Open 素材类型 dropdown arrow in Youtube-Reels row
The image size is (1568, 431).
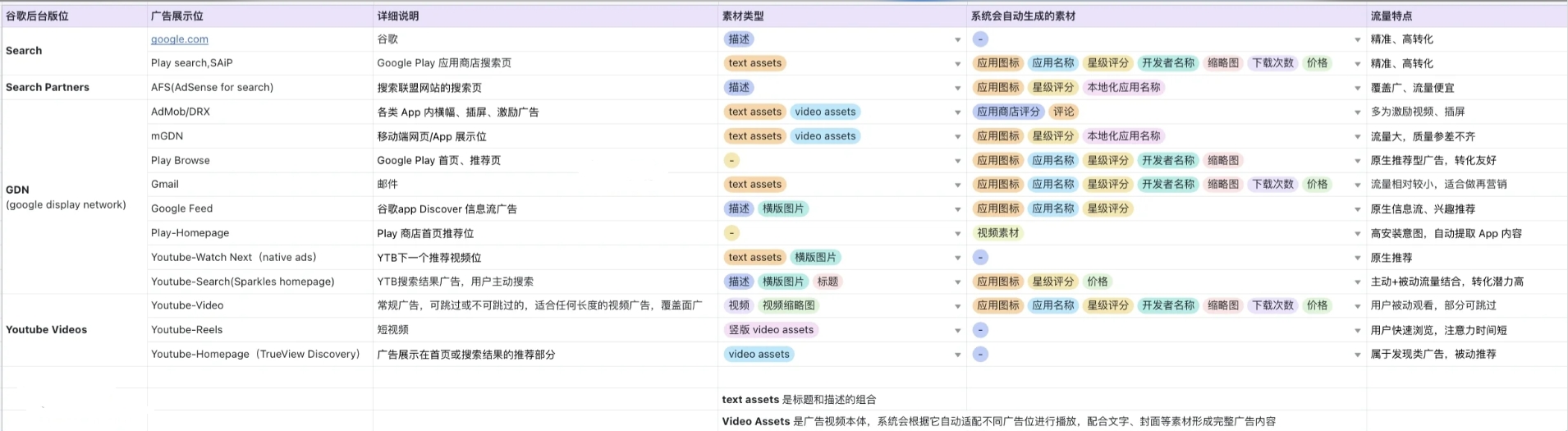point(957,331)
